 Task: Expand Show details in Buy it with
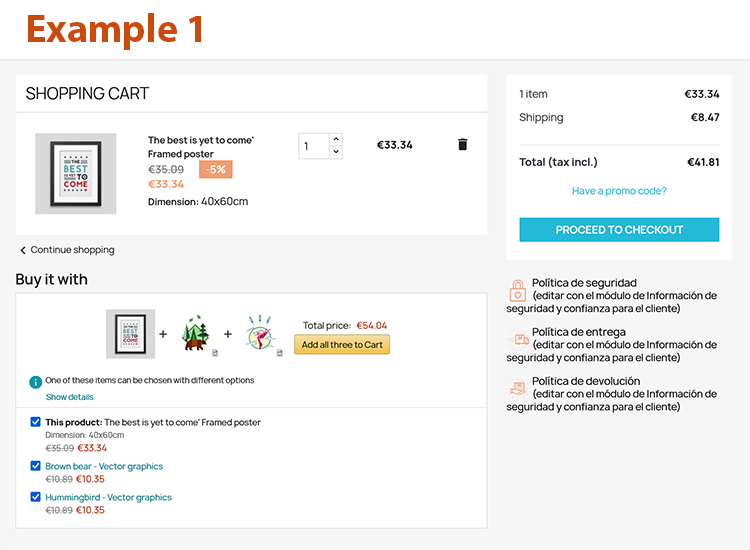click(x=69, y=397)
